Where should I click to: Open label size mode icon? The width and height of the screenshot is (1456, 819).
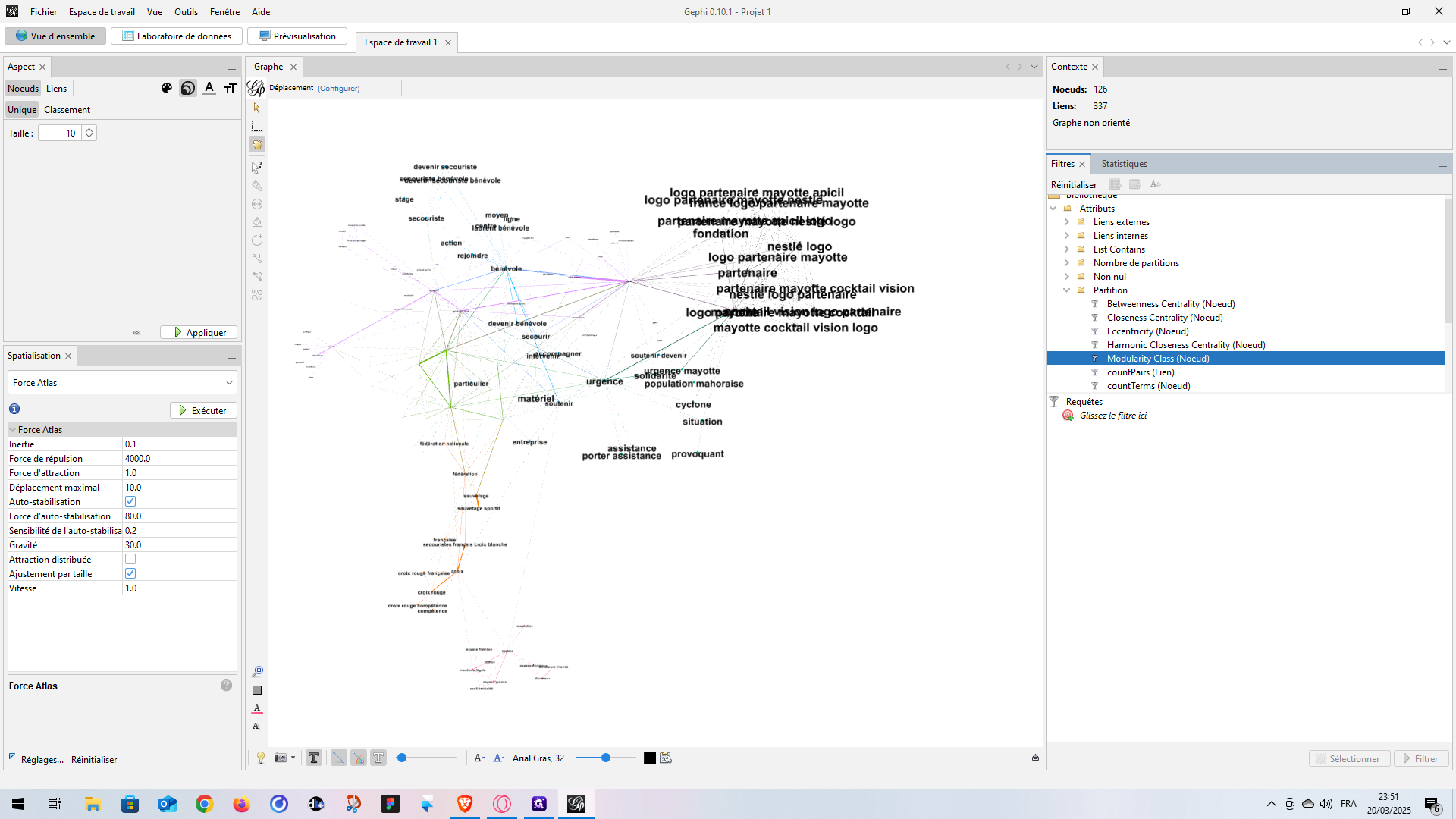(x=479, y=758)
